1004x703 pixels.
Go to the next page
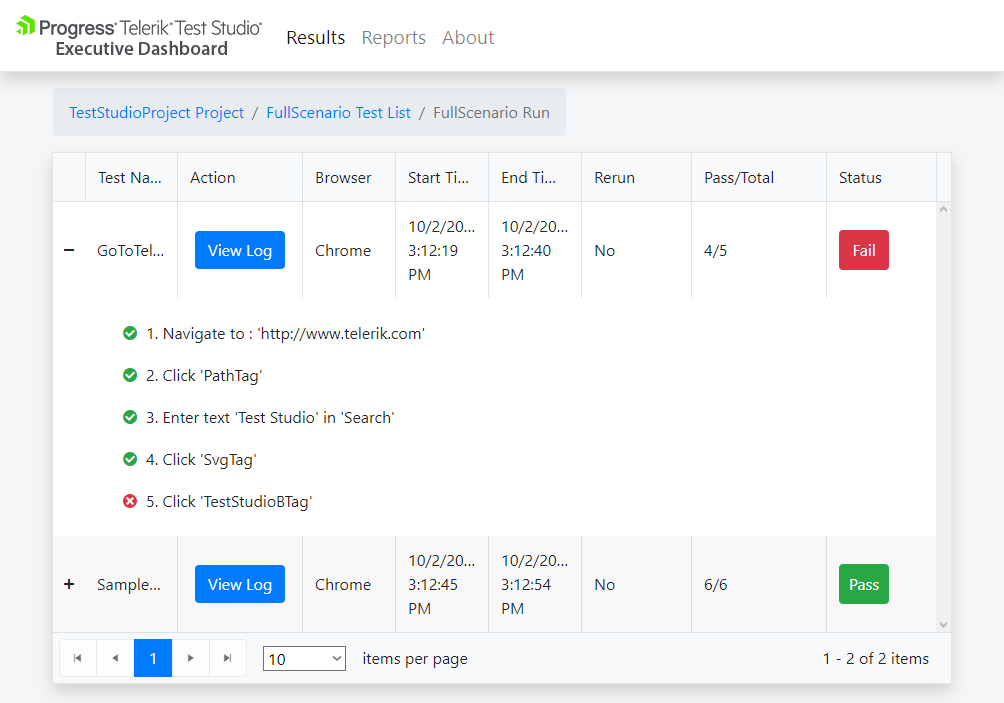pos(190,658)
